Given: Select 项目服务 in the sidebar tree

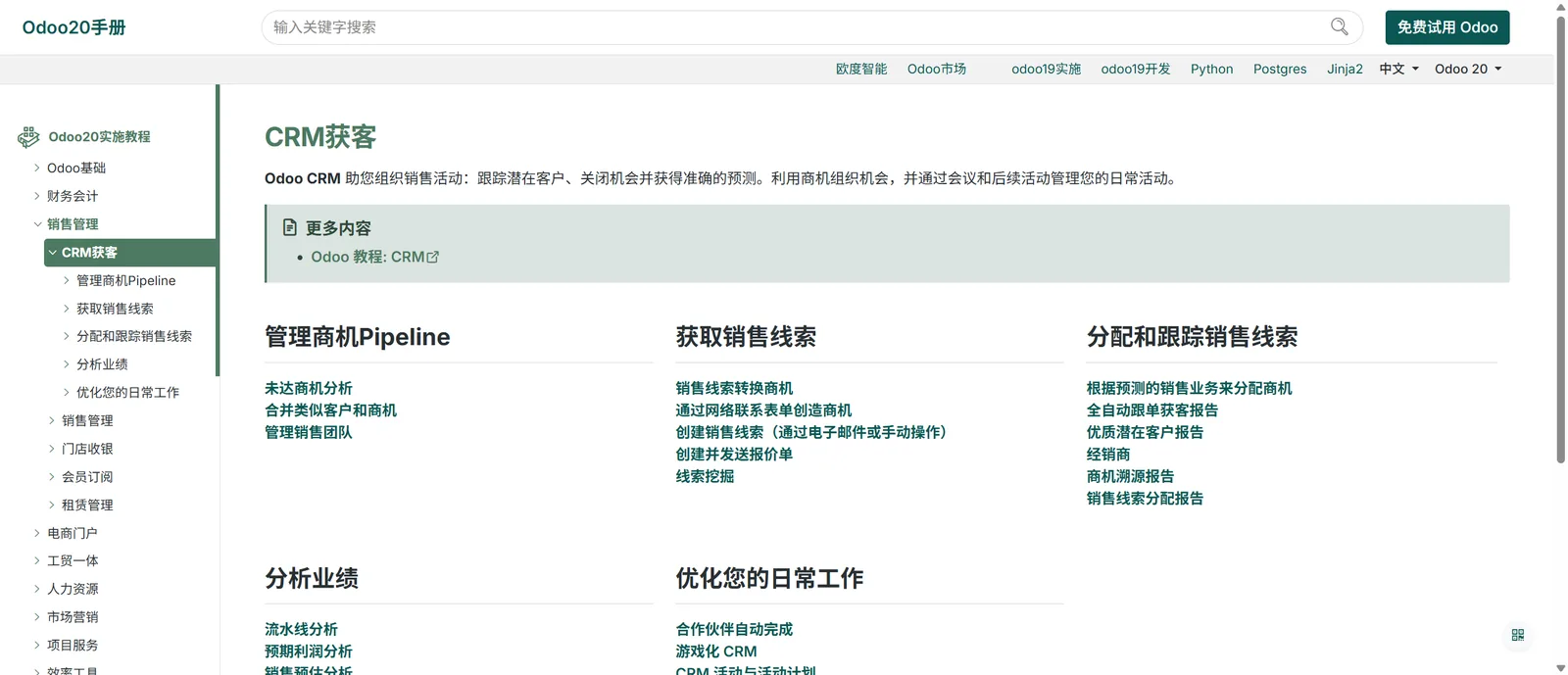Looking at the screenshot, I should pyautogui.click(x=73, y=646).
